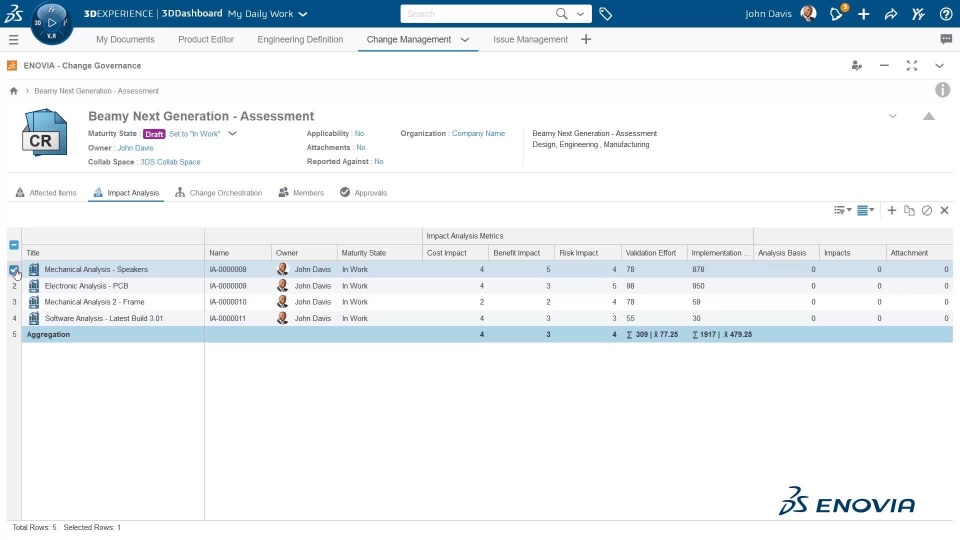Click the copy icon in table toolbar

coord(909,210)
